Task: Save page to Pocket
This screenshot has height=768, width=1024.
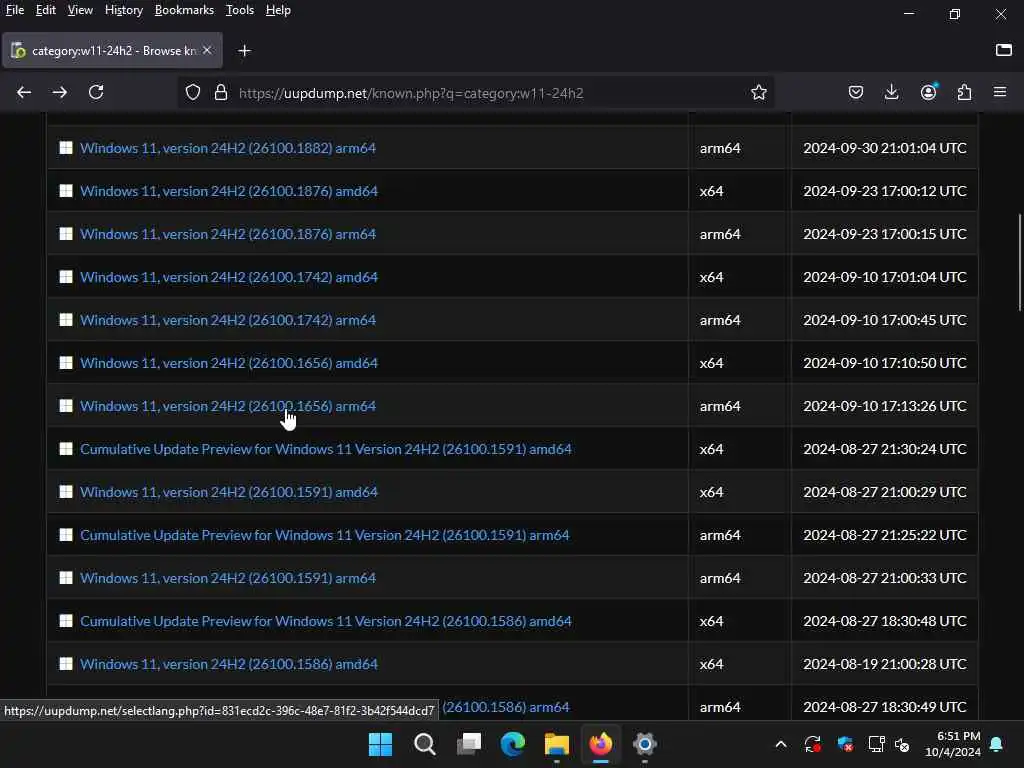Action: pos(856,92)
